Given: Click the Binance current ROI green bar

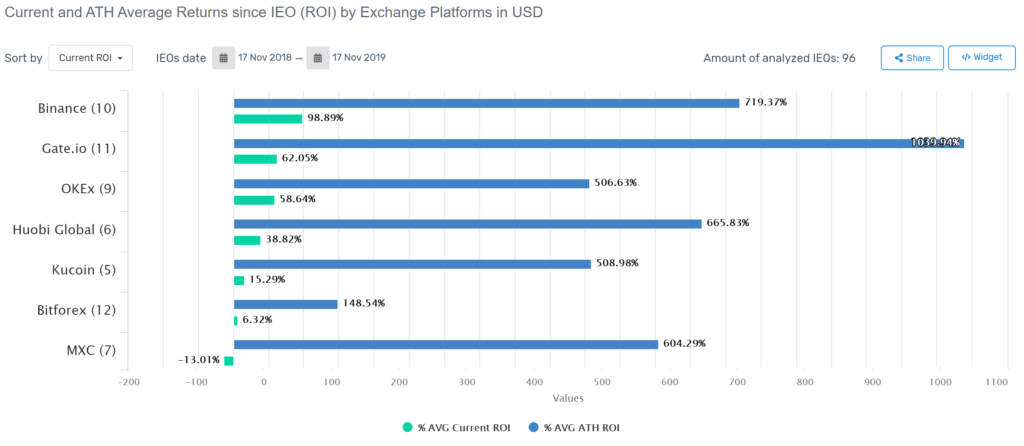Looking at the screenshot, I should click(x=268, y=119).
